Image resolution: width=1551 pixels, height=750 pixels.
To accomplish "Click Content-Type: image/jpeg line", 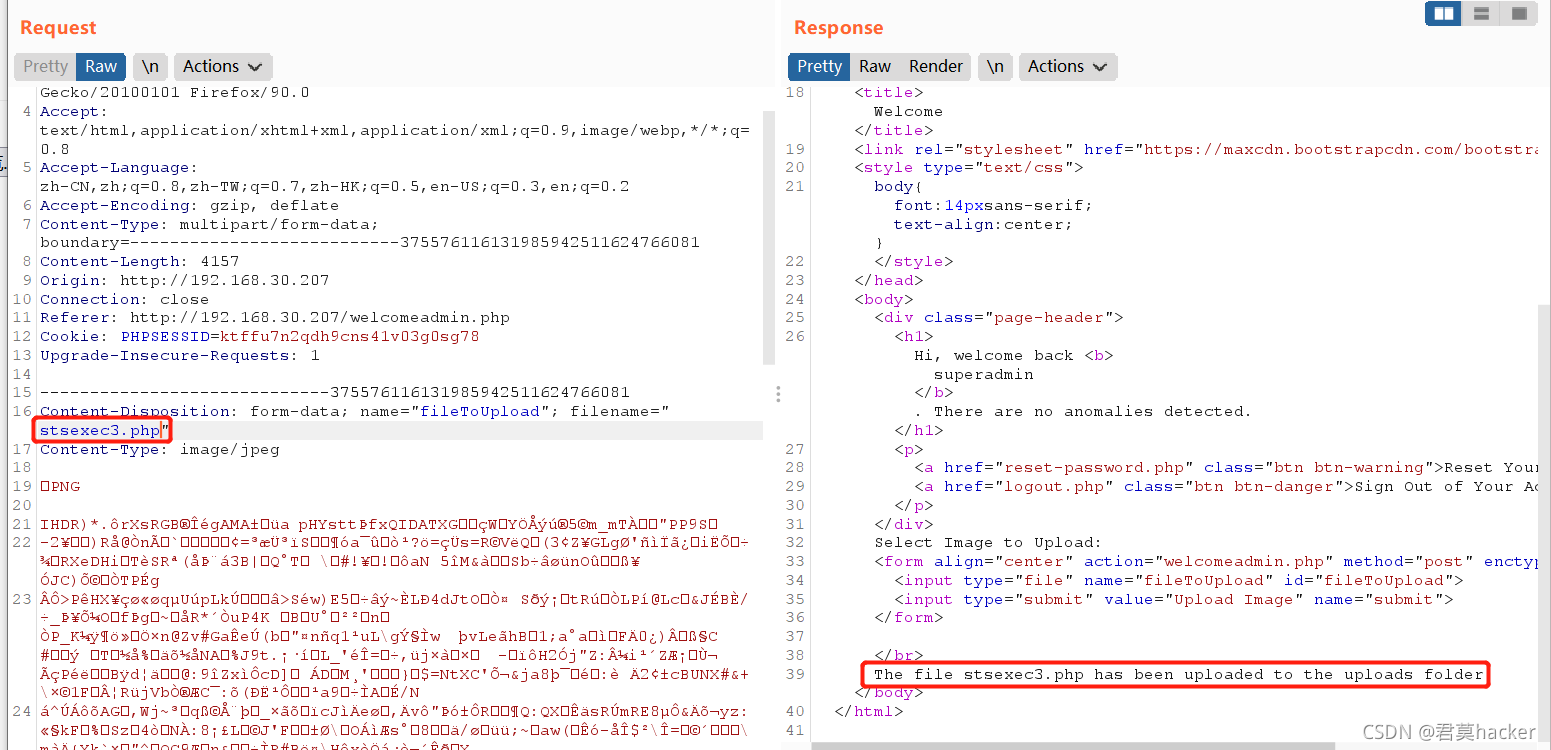I will tap(160, 449).
